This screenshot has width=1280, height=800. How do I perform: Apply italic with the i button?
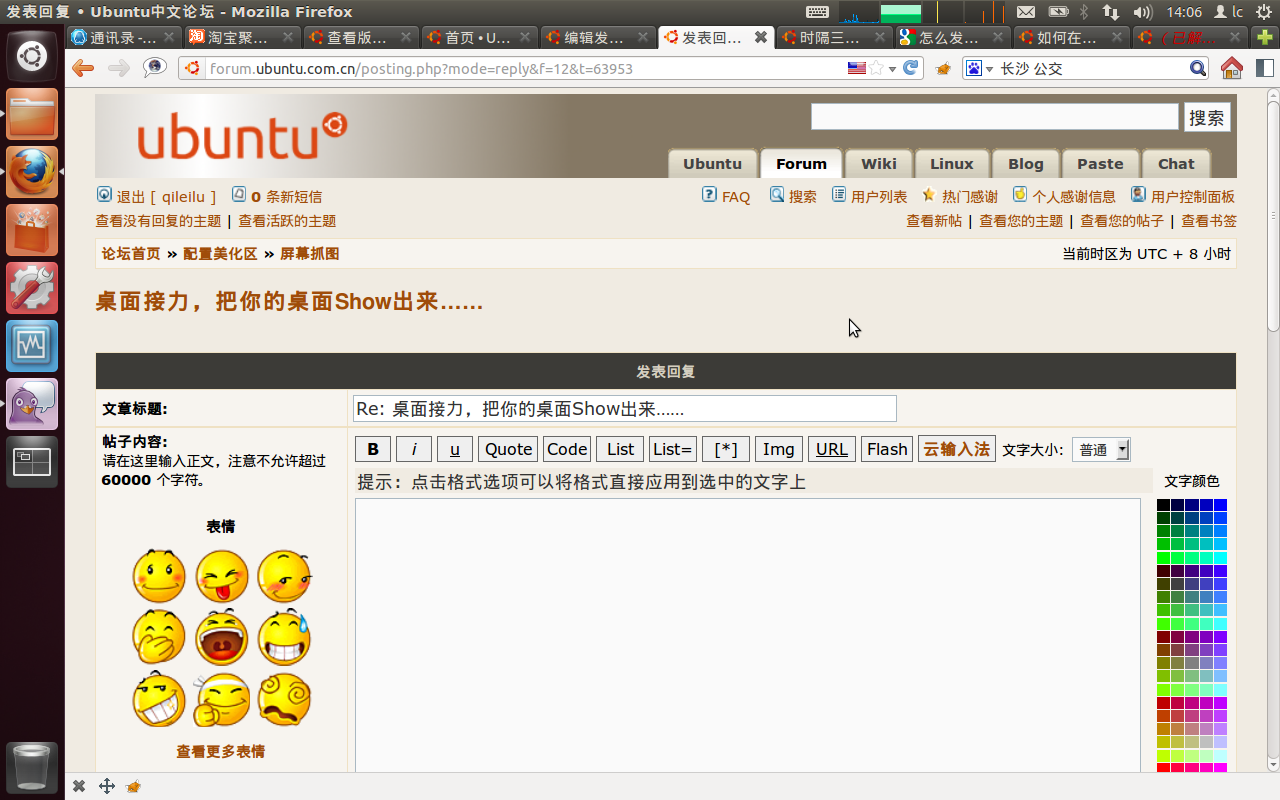tap(414, 449)
